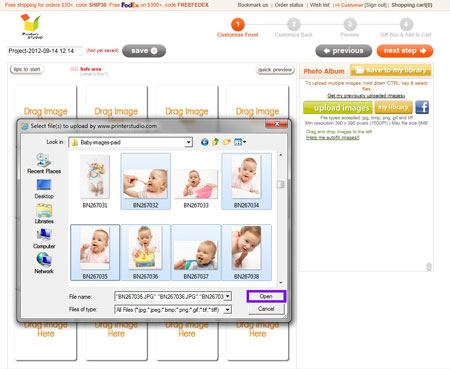450x369 pixels.
Task: Go to step 2 Customize Back
Action: click(293, 28)
